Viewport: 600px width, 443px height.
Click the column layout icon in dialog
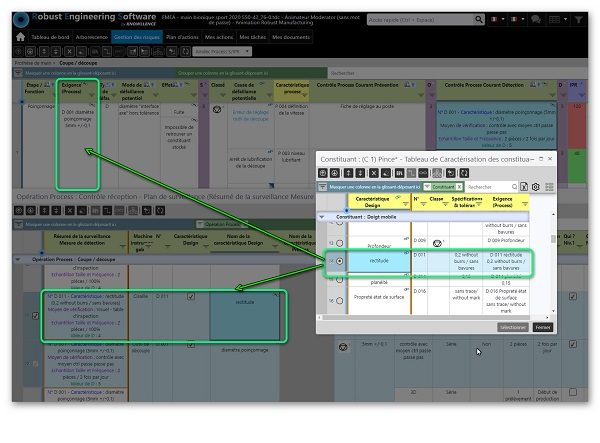549,187
